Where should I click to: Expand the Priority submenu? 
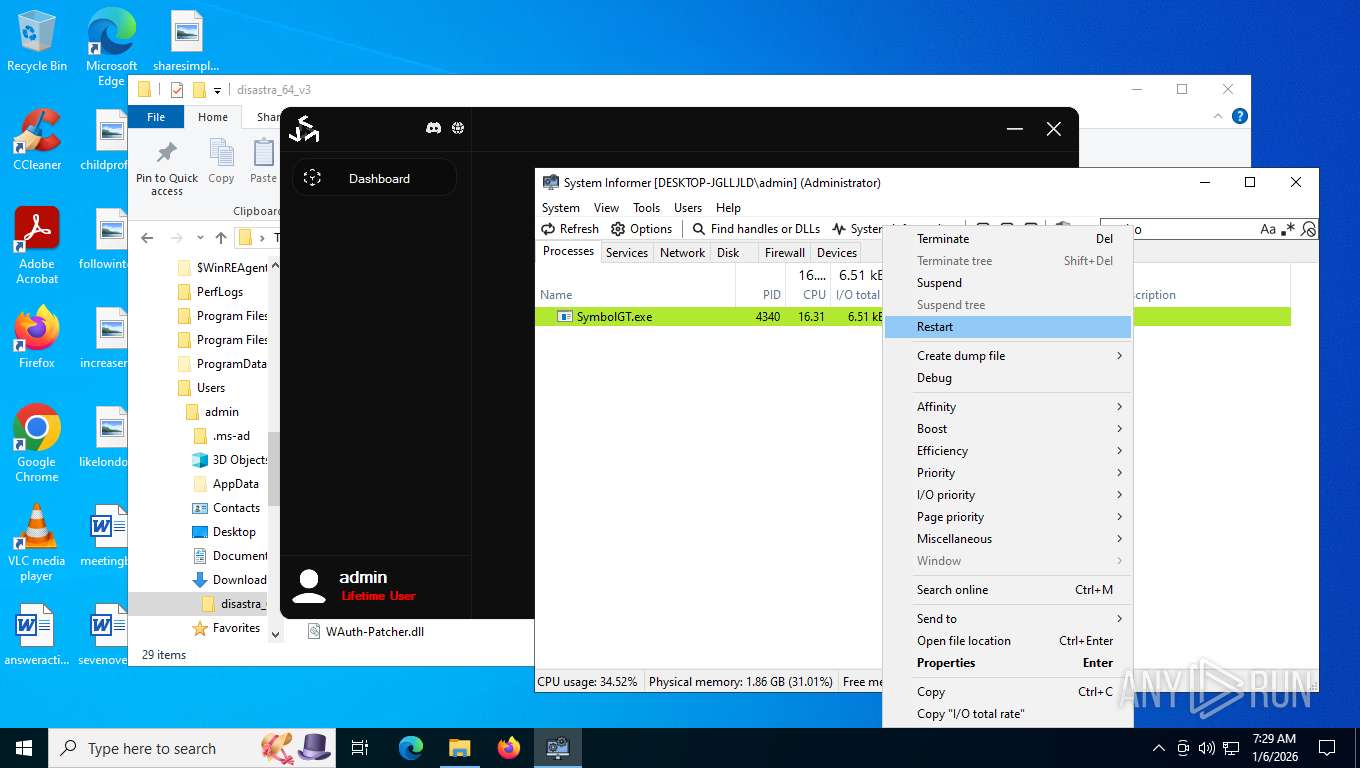pyautogui.click(x=1008, y=473)
